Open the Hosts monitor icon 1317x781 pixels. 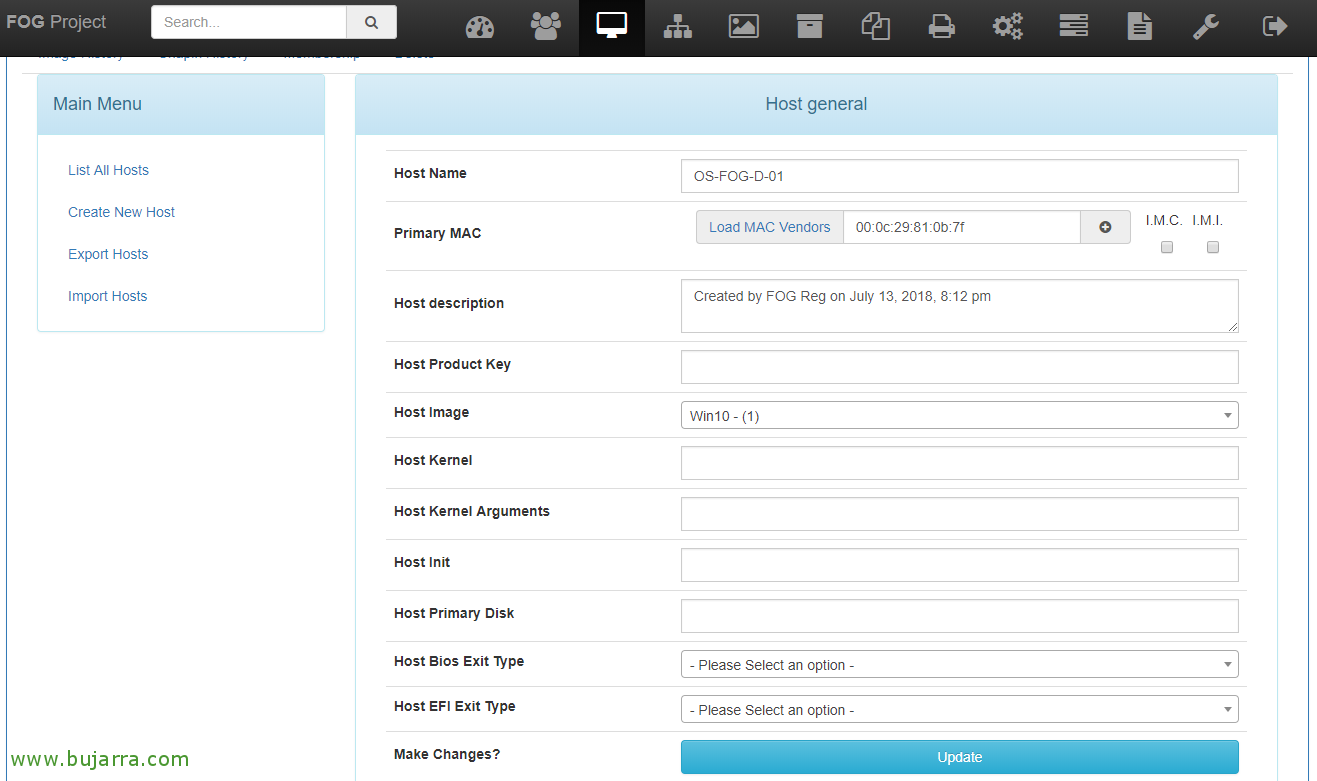click(612, 26)
